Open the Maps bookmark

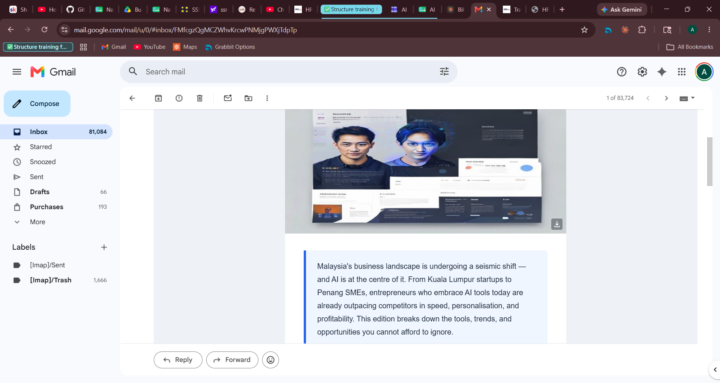pos(185,47)
